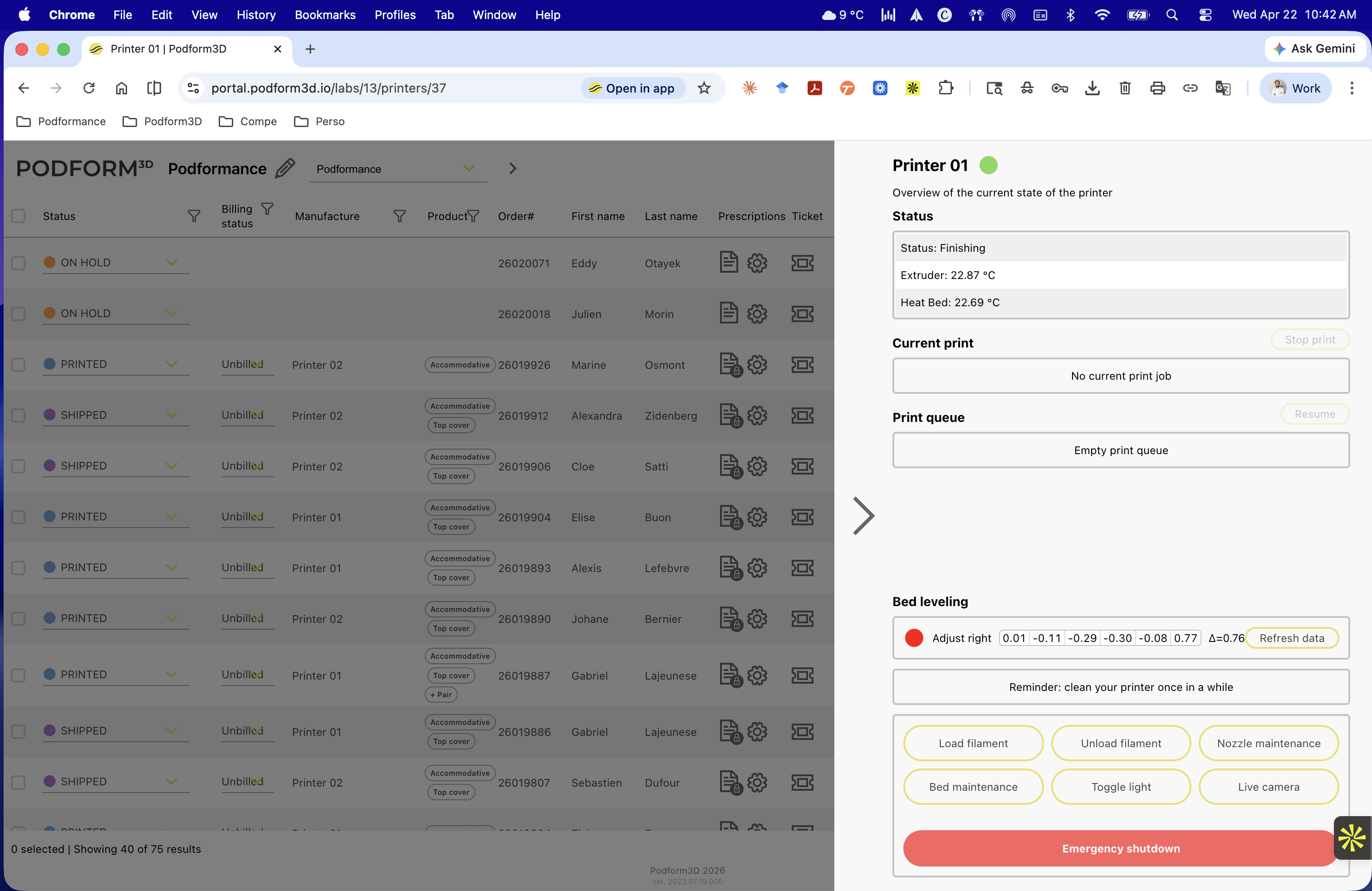Open the Profiles menu
Screen dimensions: 1372x891
click(395, 15)
